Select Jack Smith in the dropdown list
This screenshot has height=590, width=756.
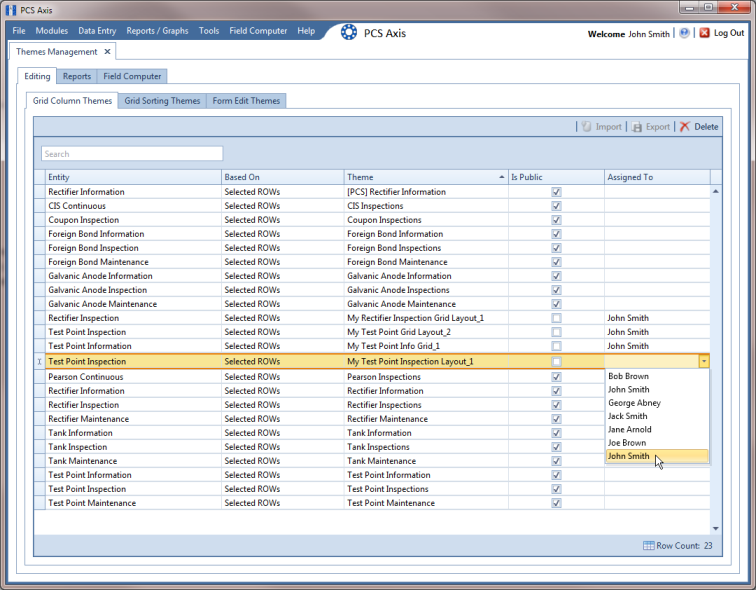(x=657, y=416)
